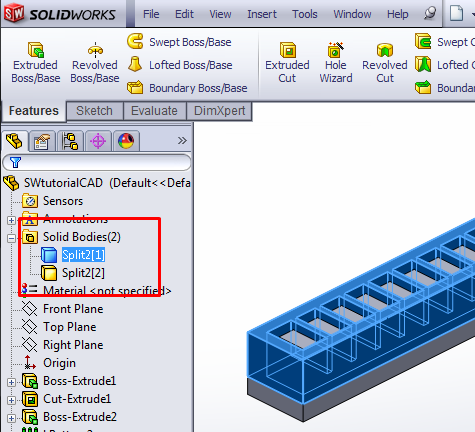475x432 pixels.
Task: Switch to the DimXpert tab
Action: (219, 111)
